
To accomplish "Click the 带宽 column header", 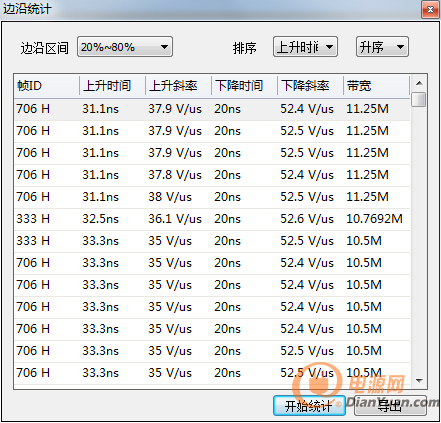I will pos(376,86).
